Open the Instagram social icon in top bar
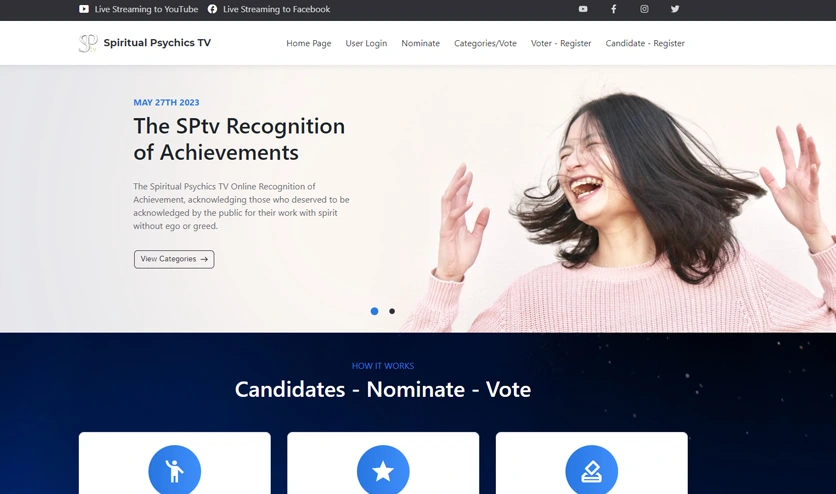The image size is (836, 494). [644, 9]
